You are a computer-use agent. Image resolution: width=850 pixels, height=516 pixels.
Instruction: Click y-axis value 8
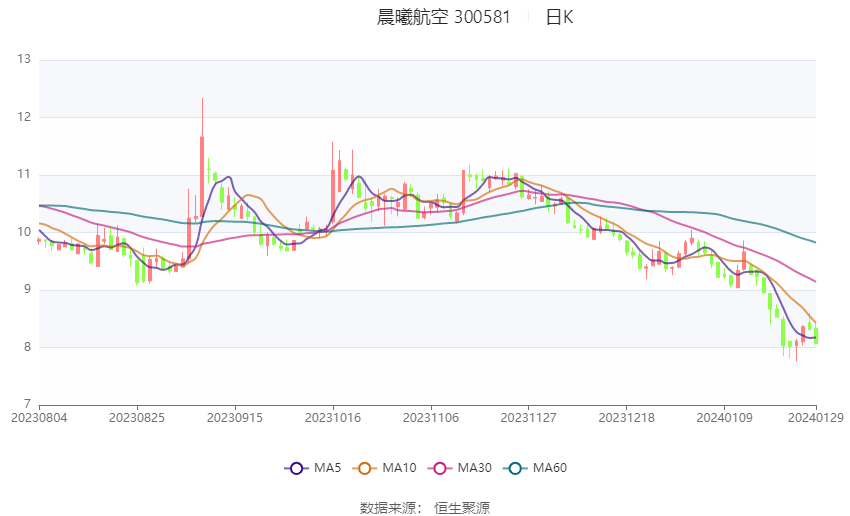[28, 347]
